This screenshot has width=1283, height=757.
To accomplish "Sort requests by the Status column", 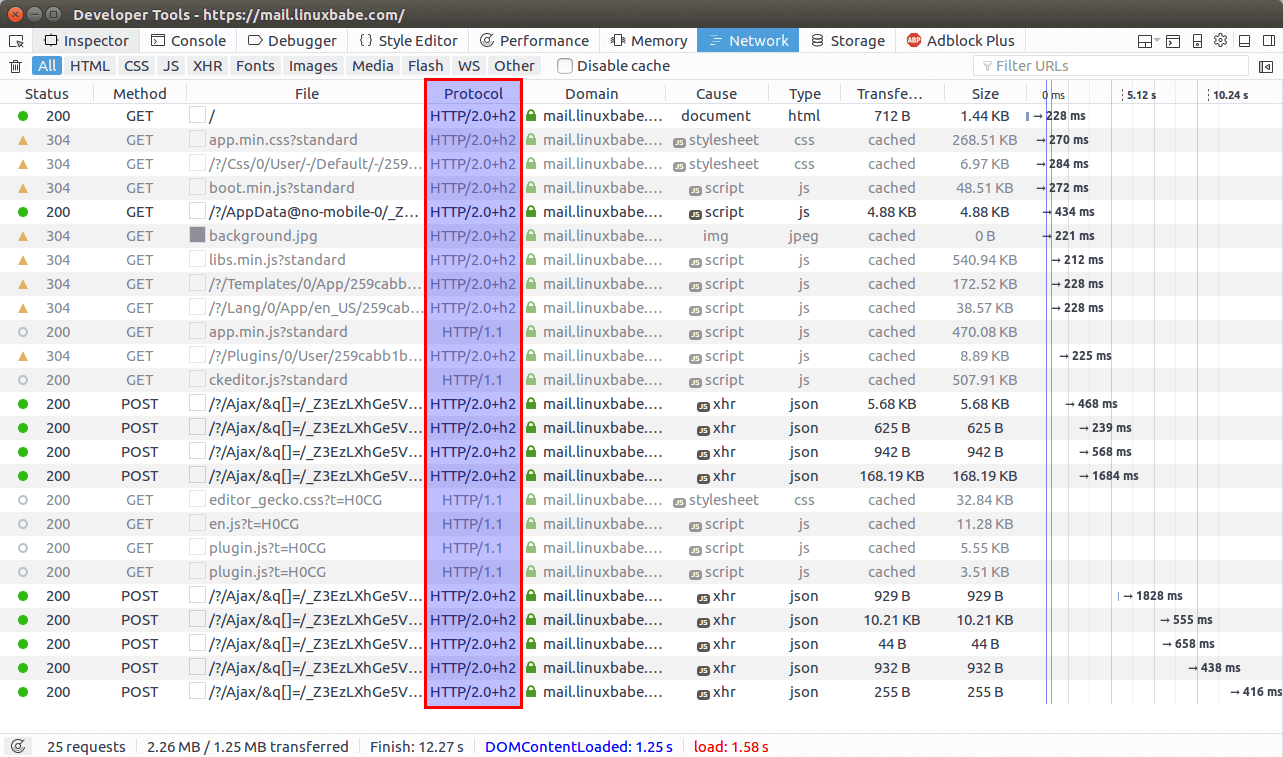I will 47,94.
